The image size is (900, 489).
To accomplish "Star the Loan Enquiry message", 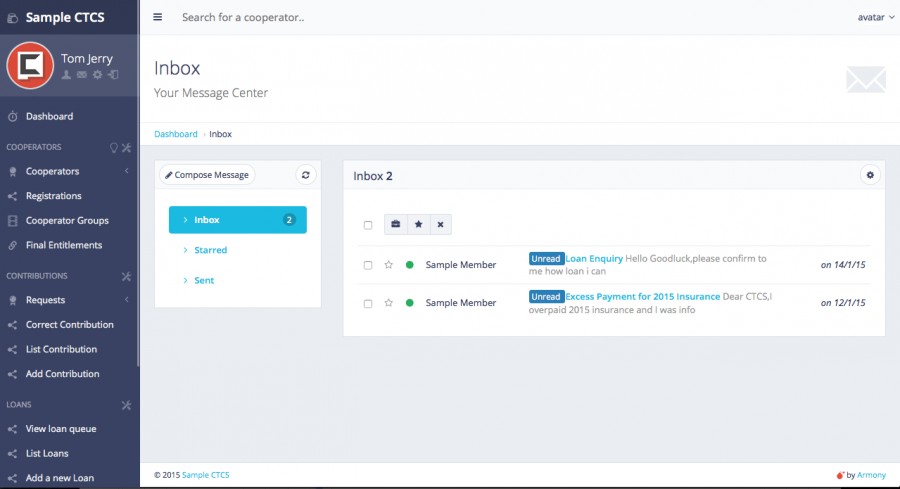I will coord(389,265).
